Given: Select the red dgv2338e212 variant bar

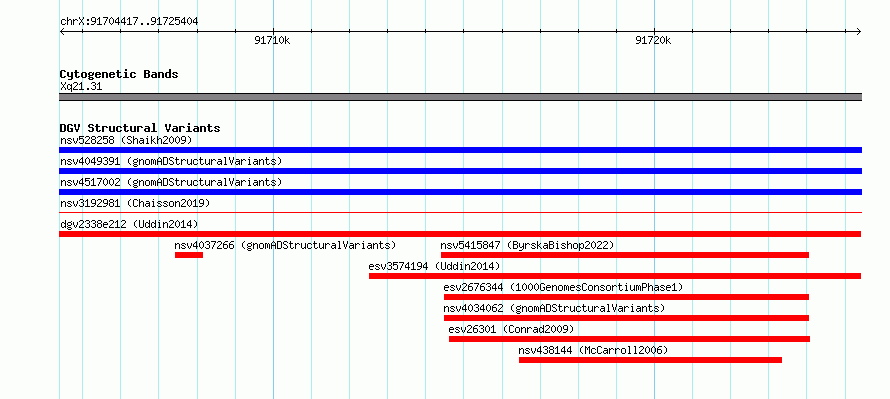Looking at the screenshot, I should pos(460,234).
